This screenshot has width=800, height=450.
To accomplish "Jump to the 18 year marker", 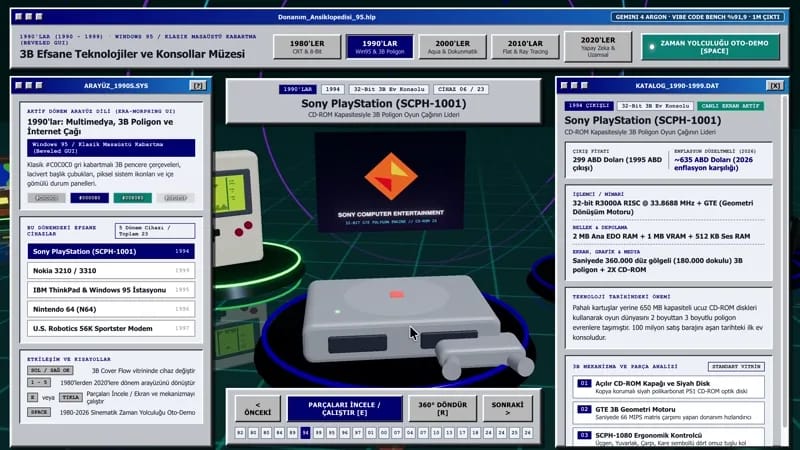I will point(475,433).
